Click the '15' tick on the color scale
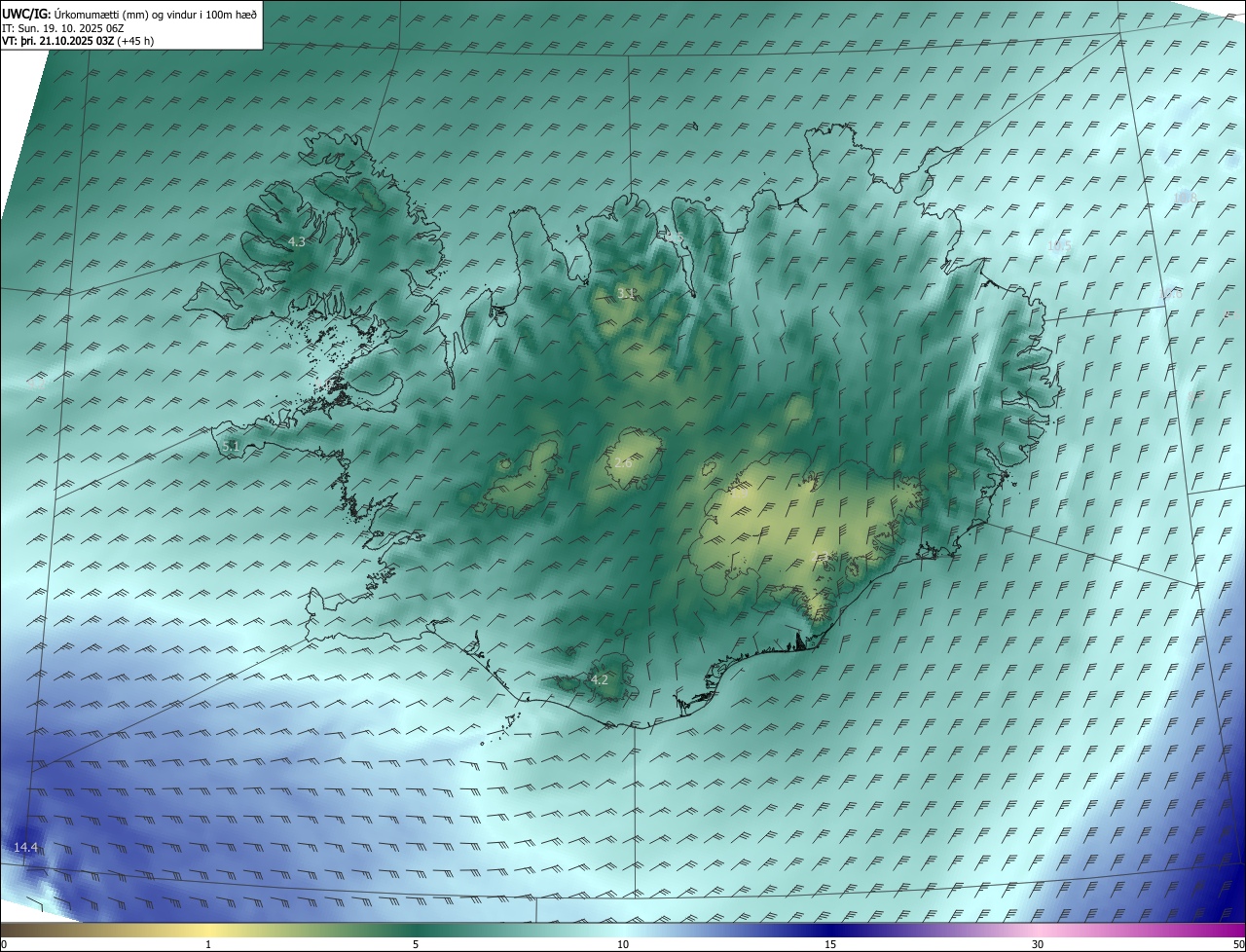The image size is (1246, 952). pyautogui.click(x=830, y=944)
